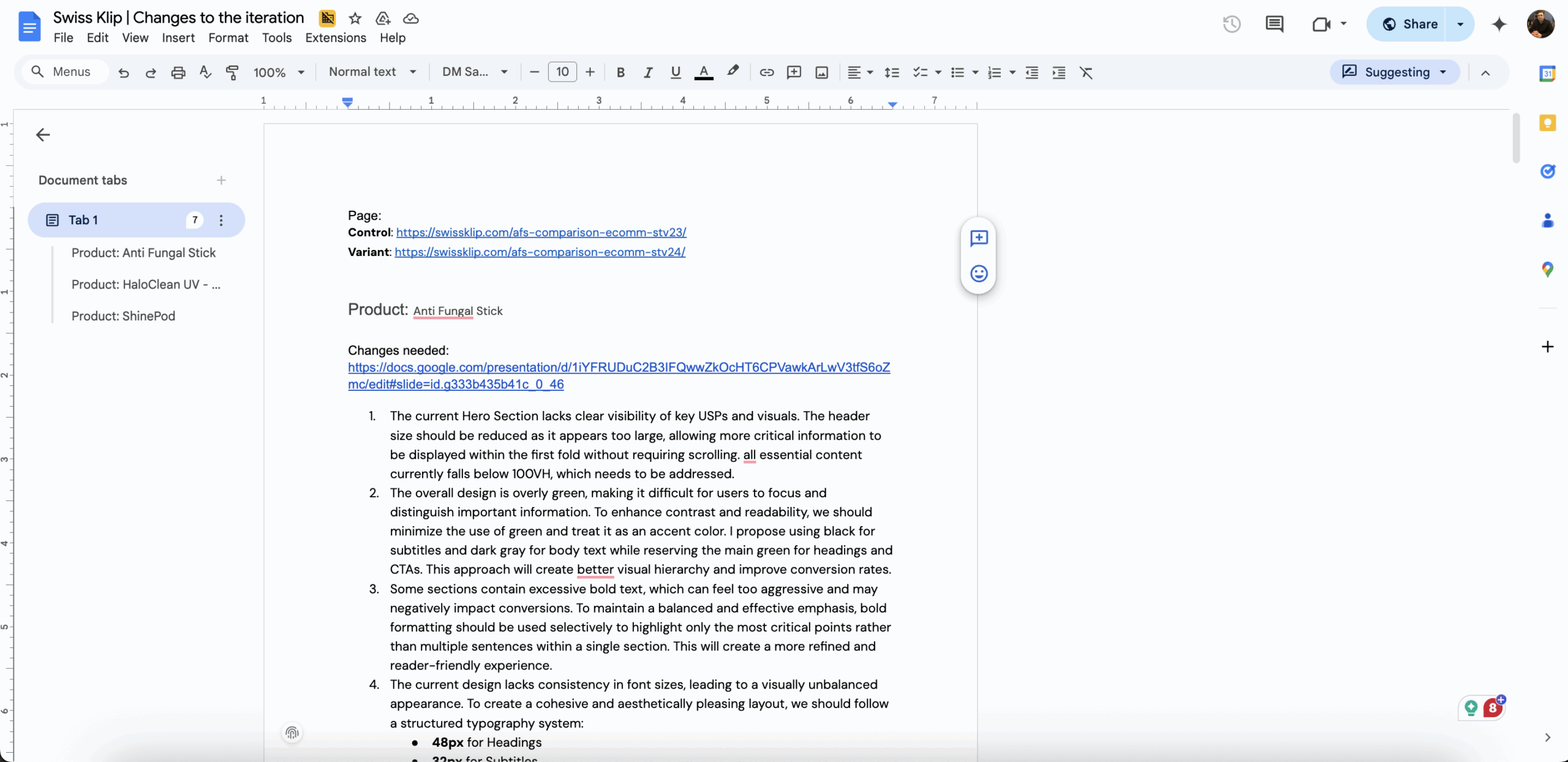Open the Control page stv23 link
The width and height of the screenshot is (1568, 762).
[x=541, y=232]
